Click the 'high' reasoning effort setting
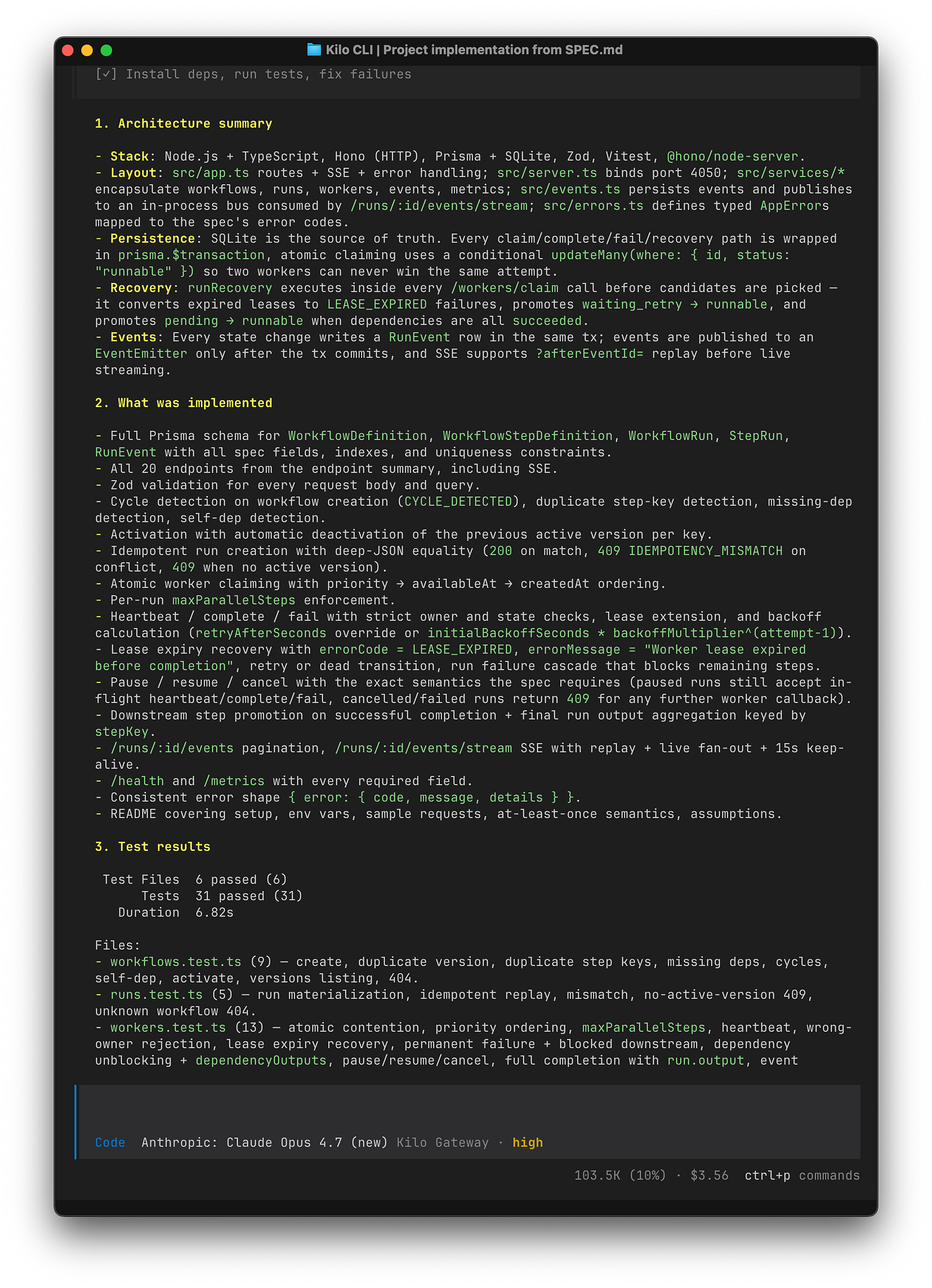Screen dimensions: 932x1288 (x=527, y=1143)
